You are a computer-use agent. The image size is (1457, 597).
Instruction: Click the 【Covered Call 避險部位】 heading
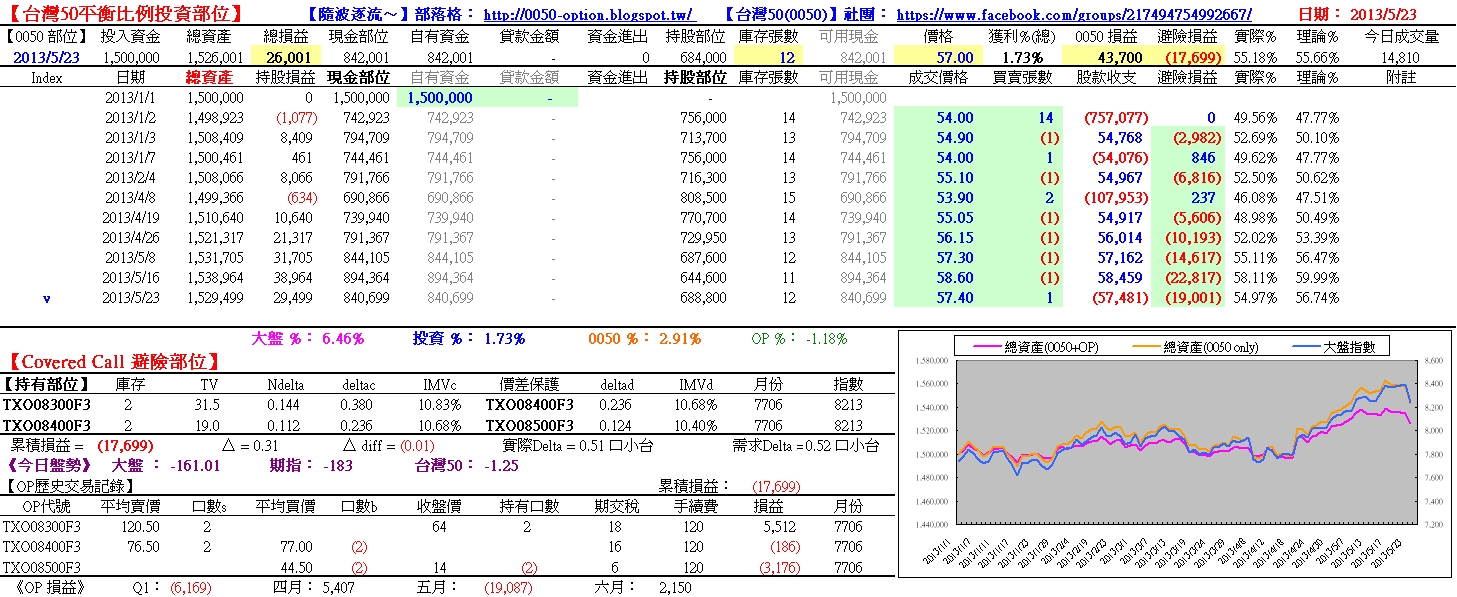(113, 362)
